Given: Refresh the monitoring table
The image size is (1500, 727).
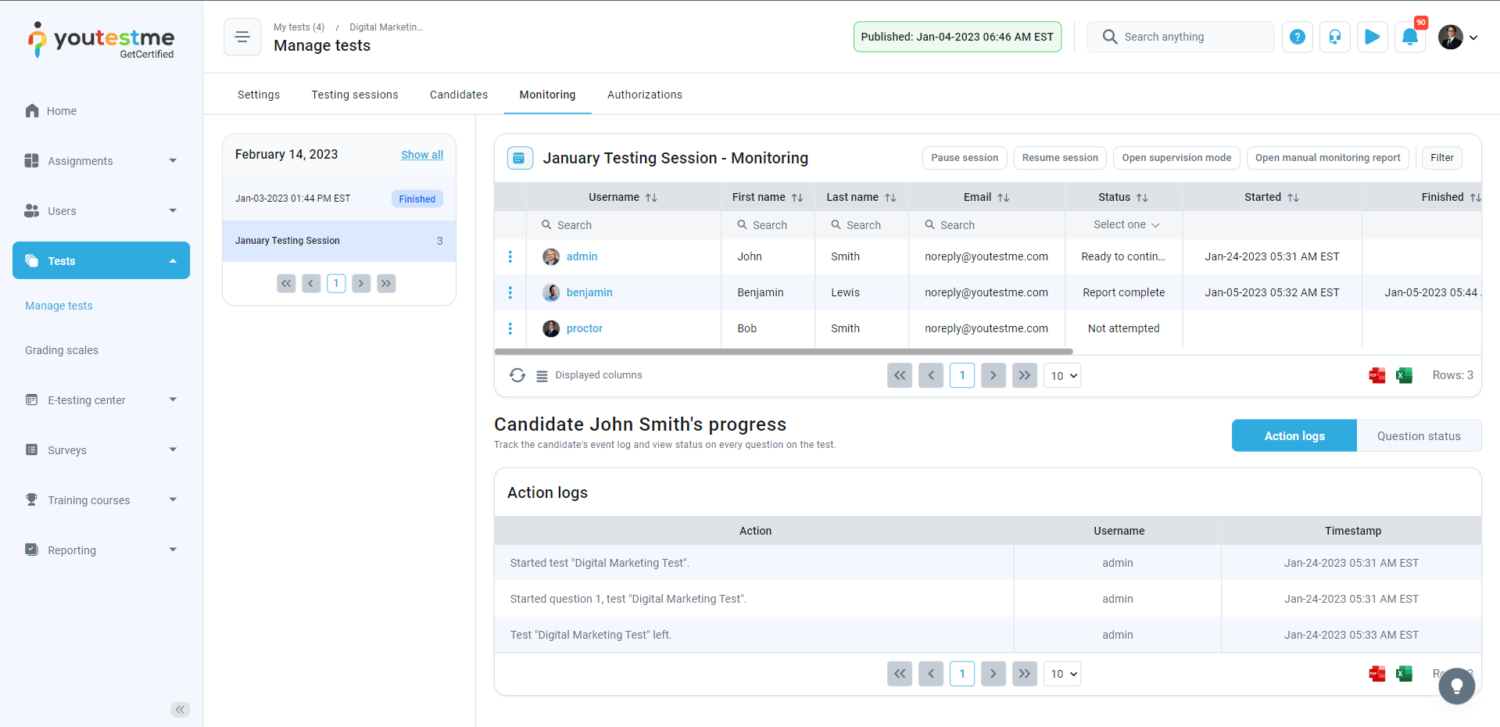Looking at the screenshot, I should 517,375.
